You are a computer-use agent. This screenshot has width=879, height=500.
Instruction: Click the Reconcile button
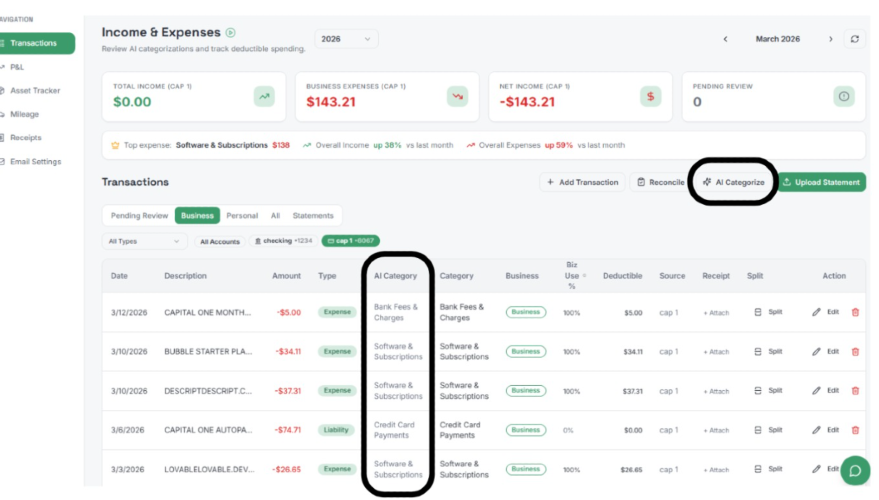pos(660,182)
